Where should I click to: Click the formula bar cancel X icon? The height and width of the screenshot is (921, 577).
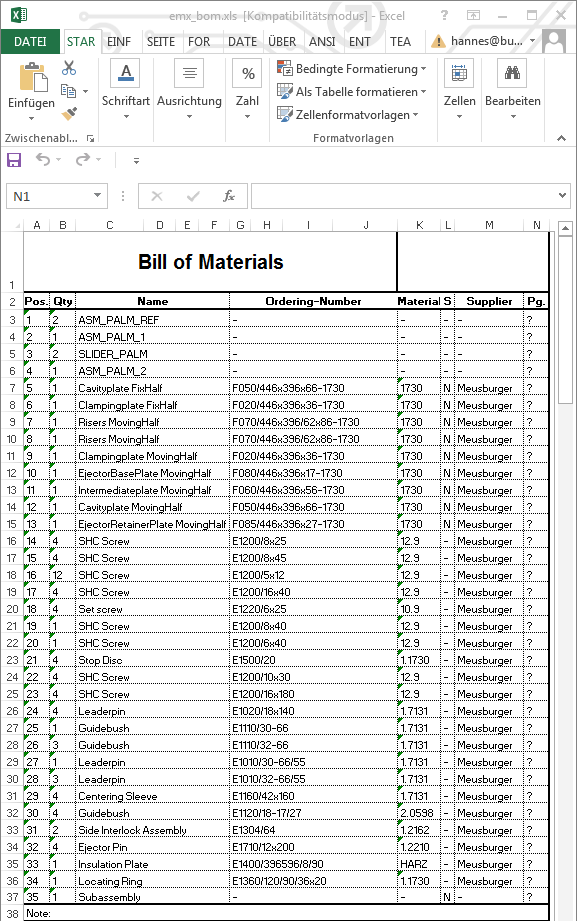pyautogui.click(x=157, y=196)
